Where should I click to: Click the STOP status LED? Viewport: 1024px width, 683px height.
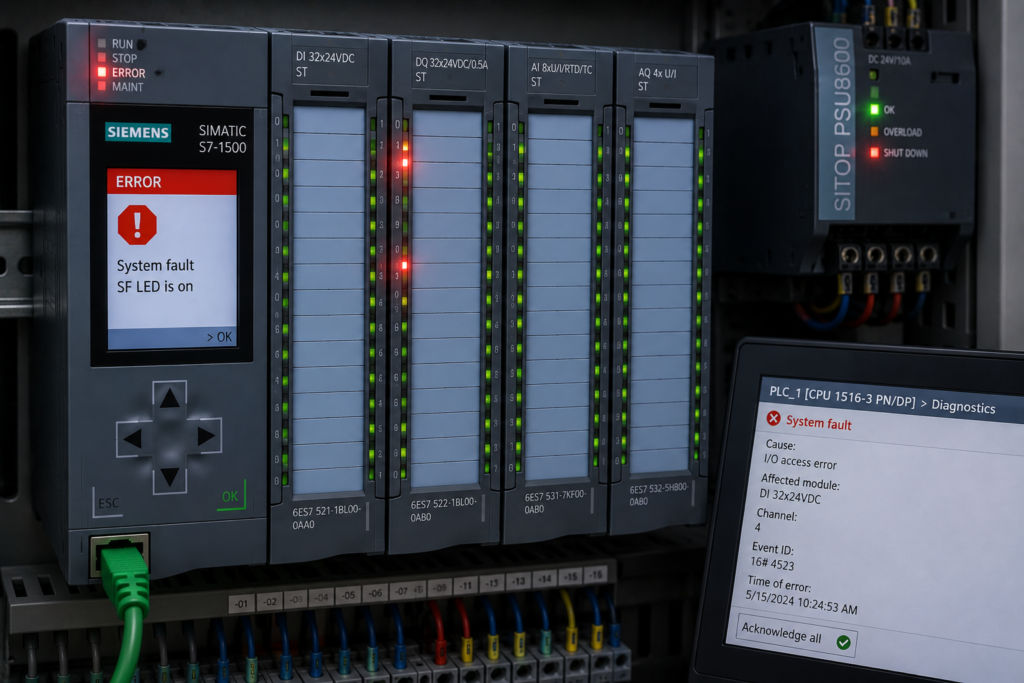tap(102, 57)
